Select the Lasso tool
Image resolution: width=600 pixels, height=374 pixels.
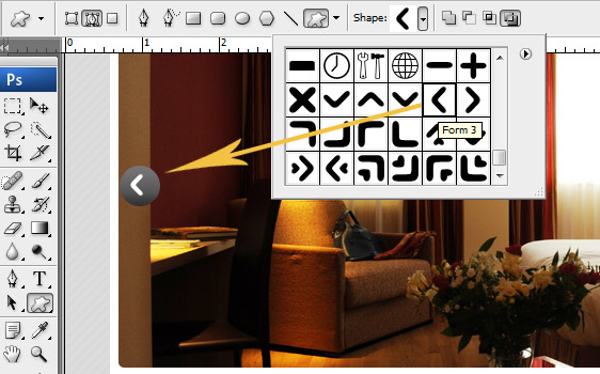(13, 129)
